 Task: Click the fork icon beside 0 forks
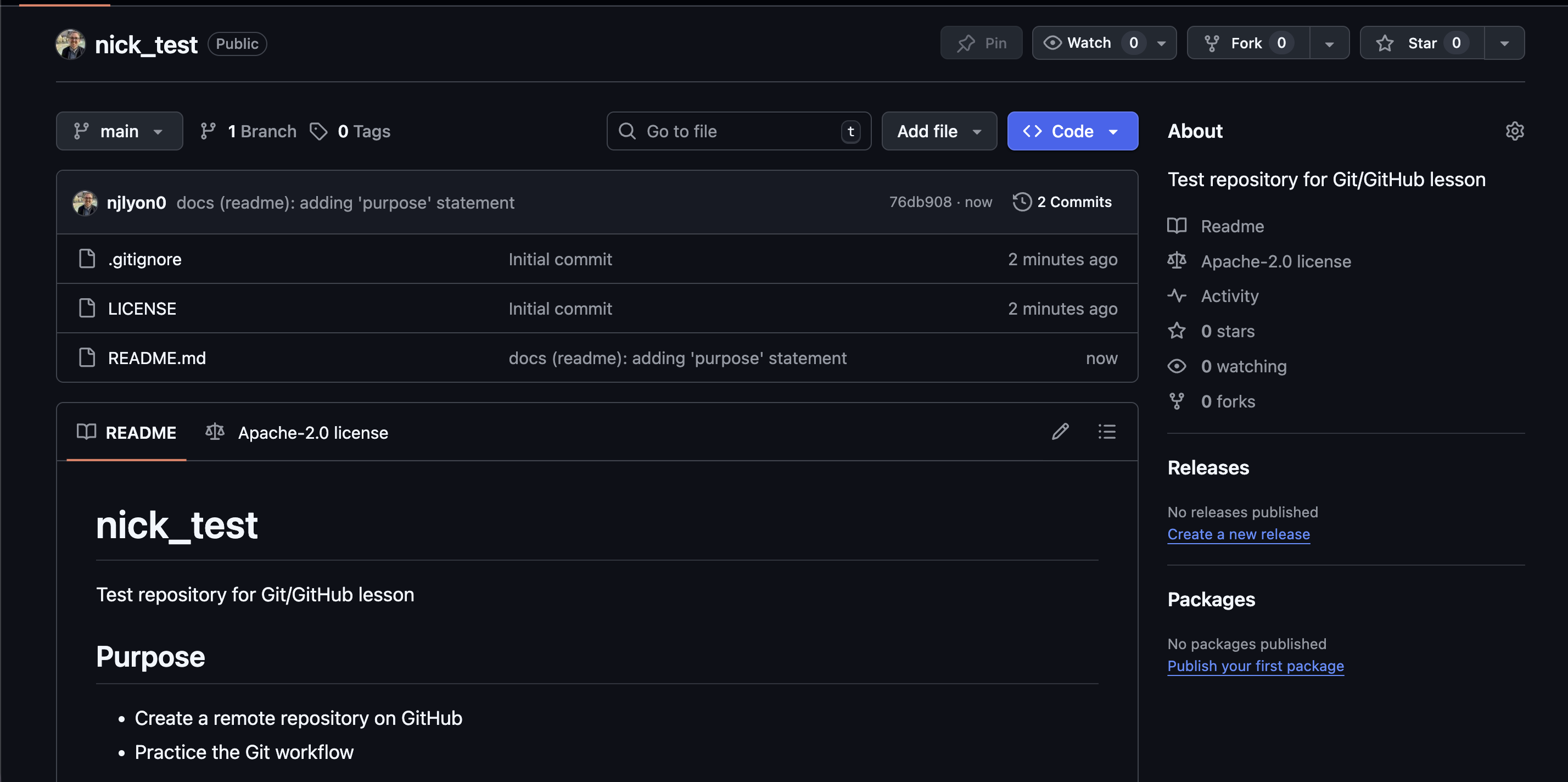pyautogui.click(x=1177, y=401)
